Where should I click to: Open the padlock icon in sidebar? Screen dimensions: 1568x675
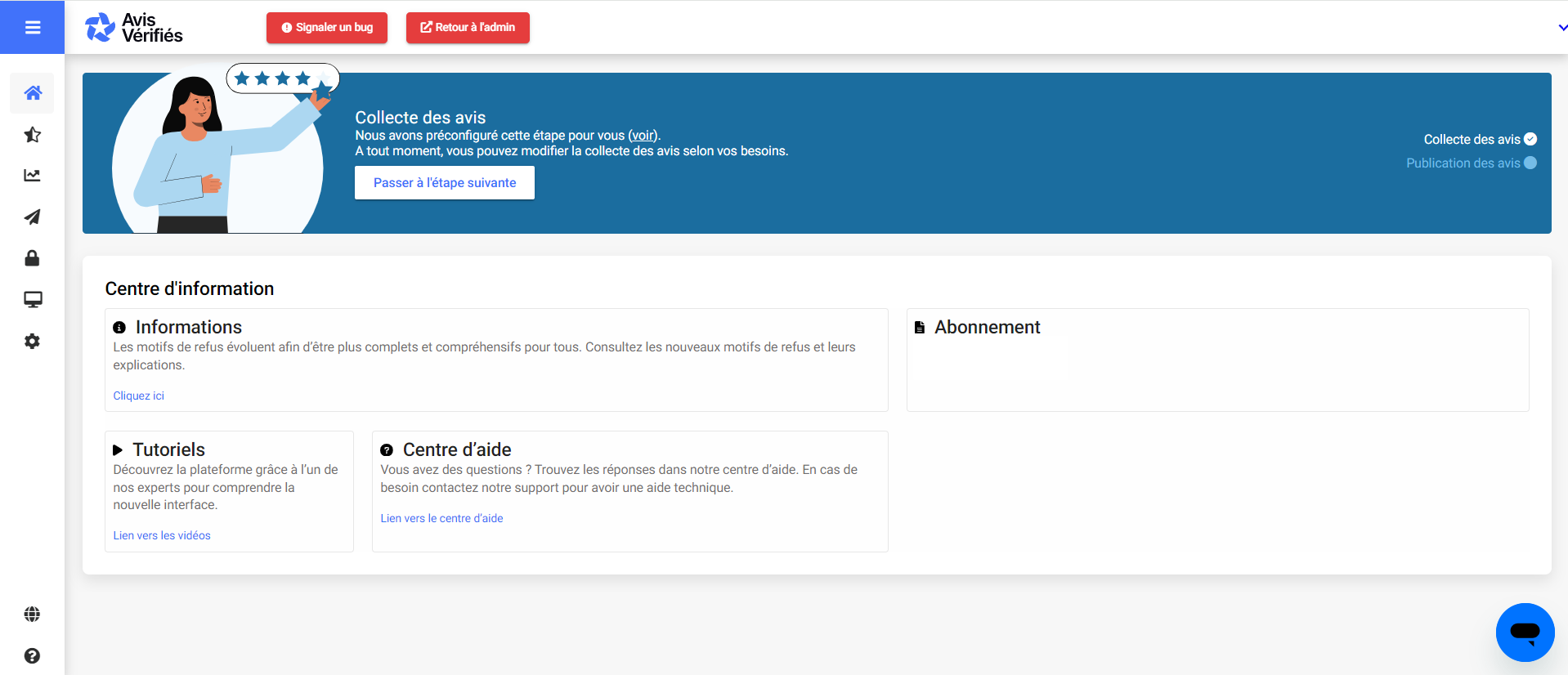click(x=33, y=258)
